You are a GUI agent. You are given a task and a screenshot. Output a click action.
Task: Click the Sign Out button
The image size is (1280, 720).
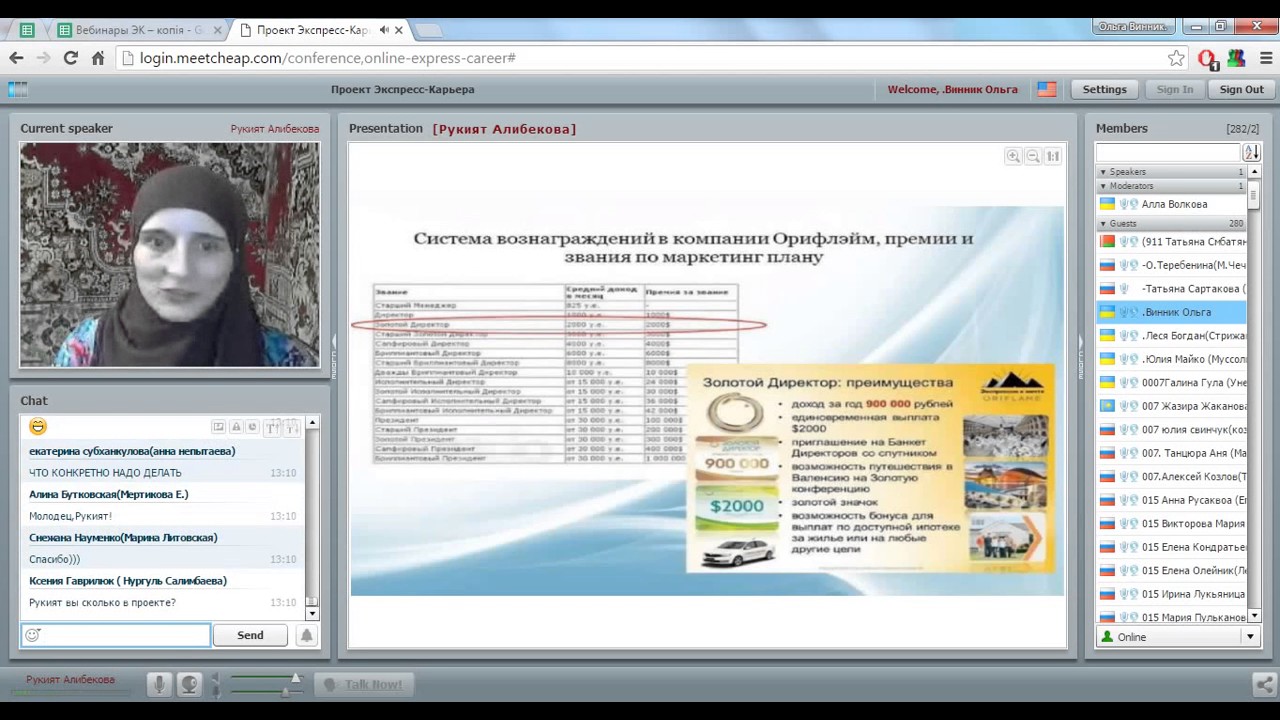click(1242, 89)
